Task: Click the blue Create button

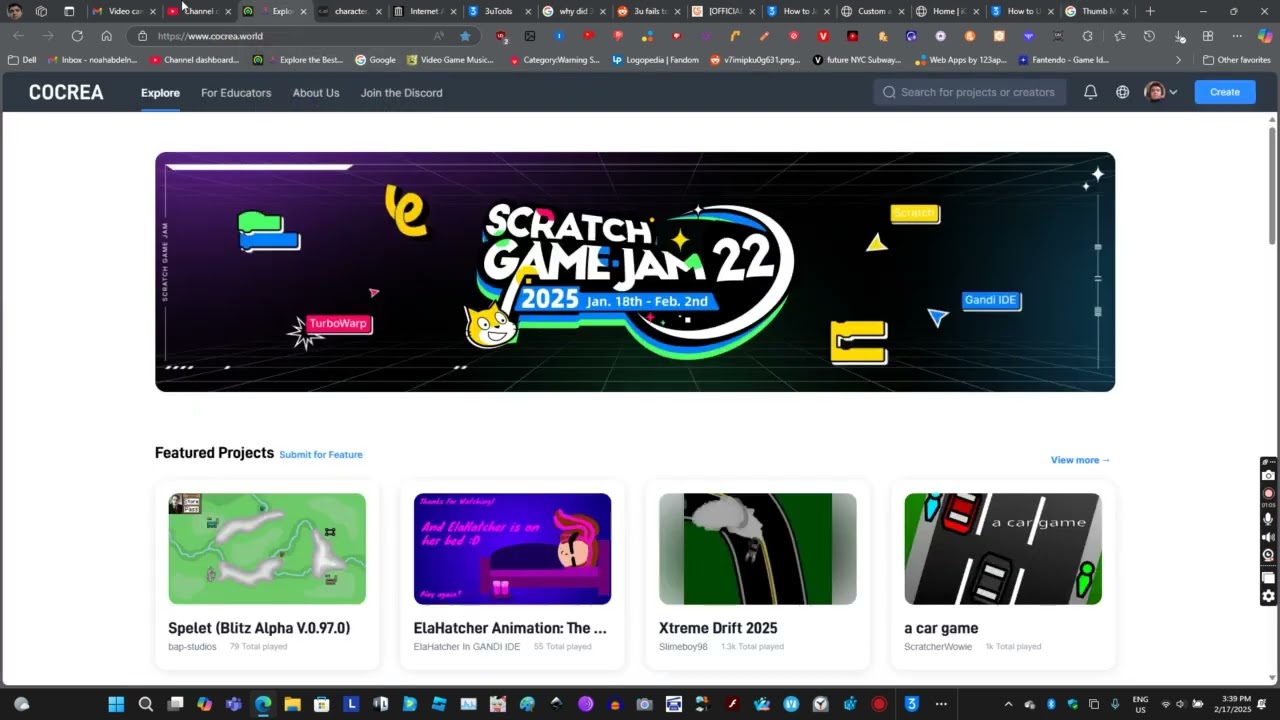Action: 1225,92
